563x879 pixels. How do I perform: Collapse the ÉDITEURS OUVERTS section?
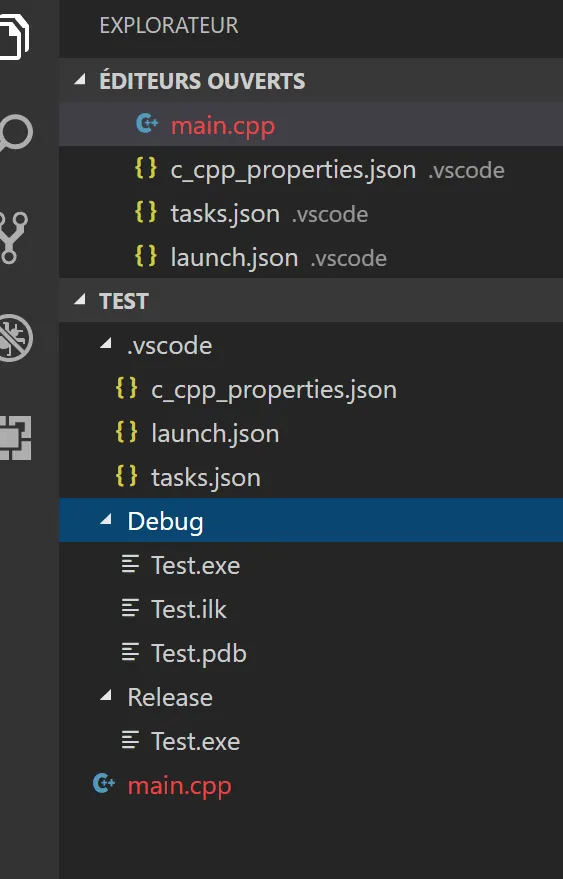click(80, 81)
